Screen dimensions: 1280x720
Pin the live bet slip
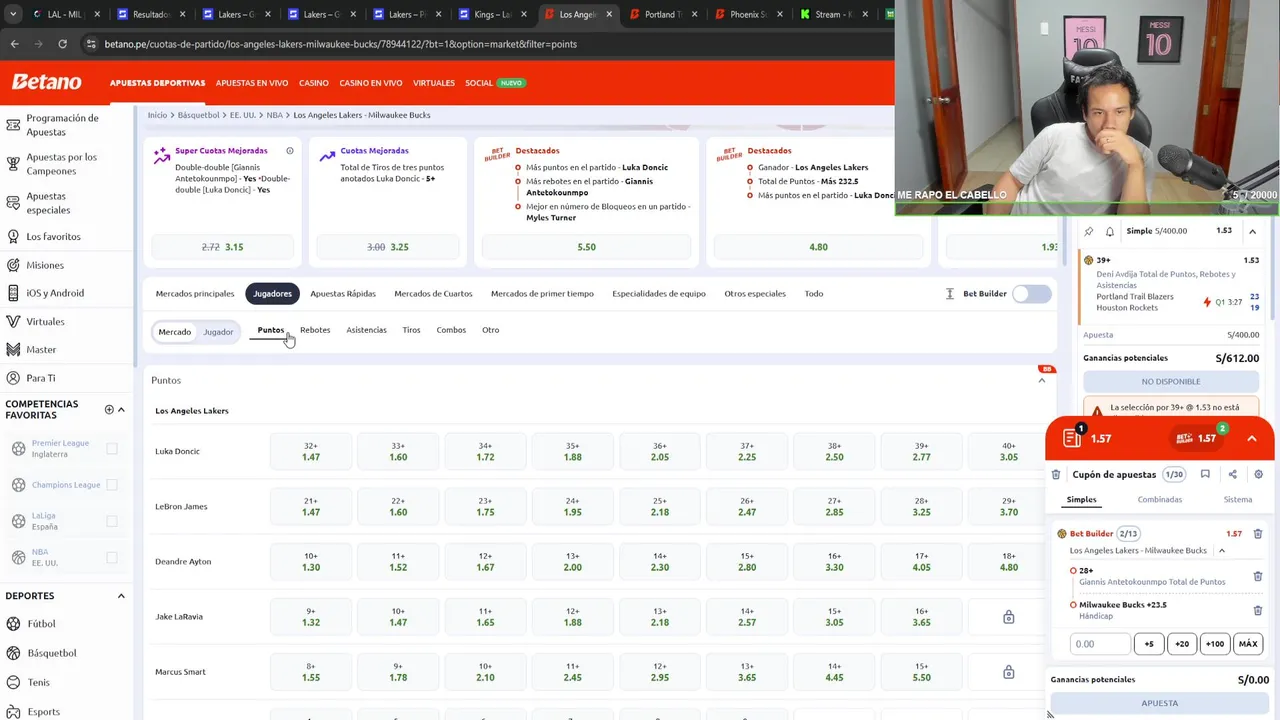click(1089, 231)
